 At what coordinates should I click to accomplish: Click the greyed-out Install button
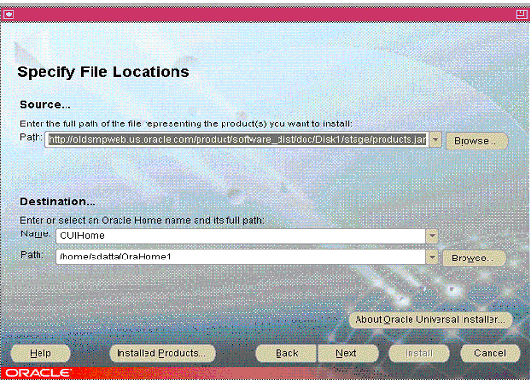pos(419,353)
